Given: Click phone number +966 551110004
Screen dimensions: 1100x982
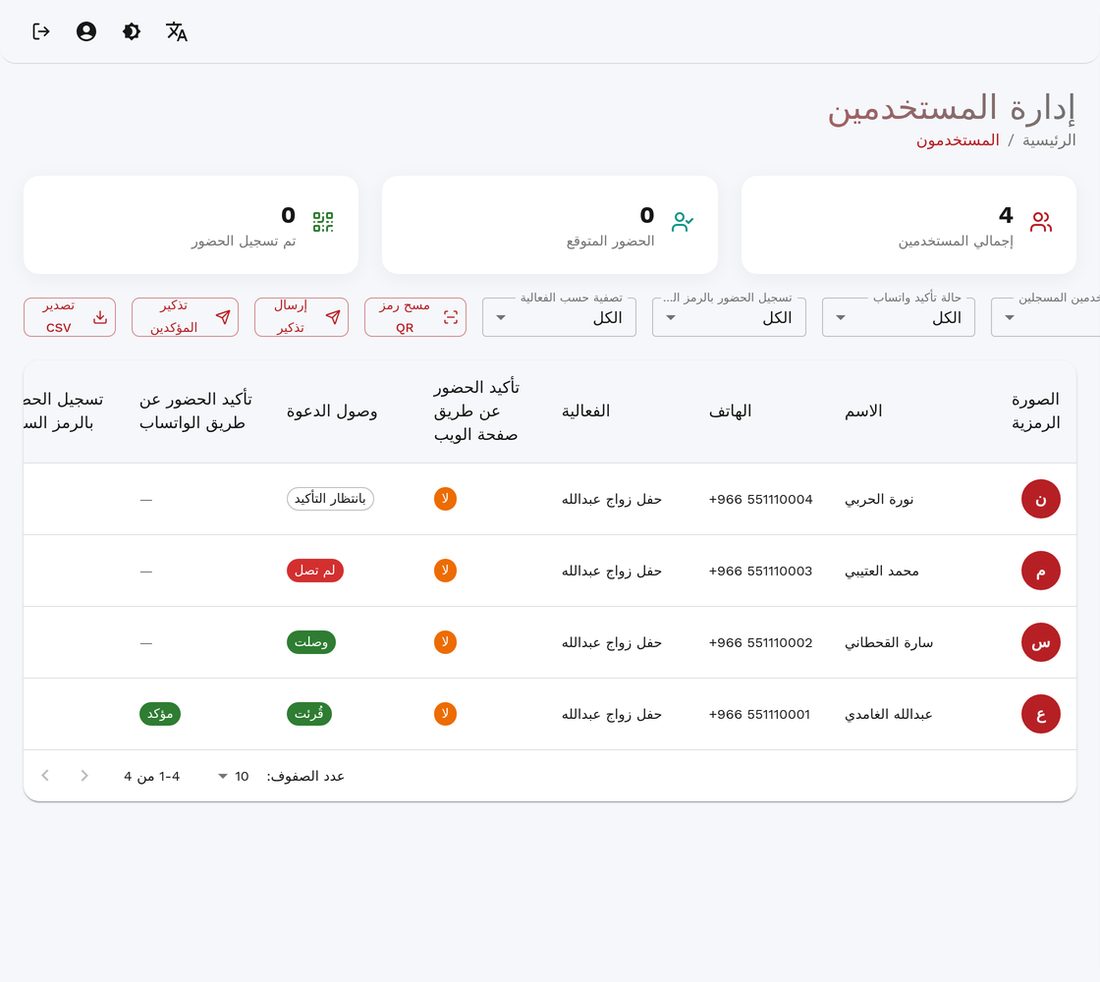Looking at the screenshot, I should click(760, 499).
